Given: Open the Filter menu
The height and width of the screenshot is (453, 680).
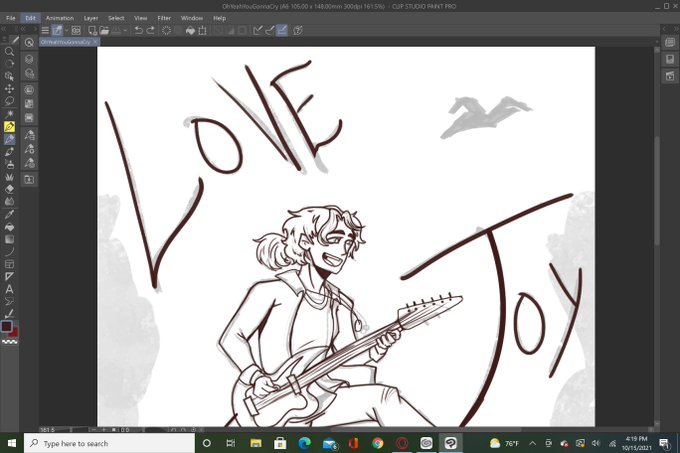Looking at the screenshot, I should tap(164, 18).
